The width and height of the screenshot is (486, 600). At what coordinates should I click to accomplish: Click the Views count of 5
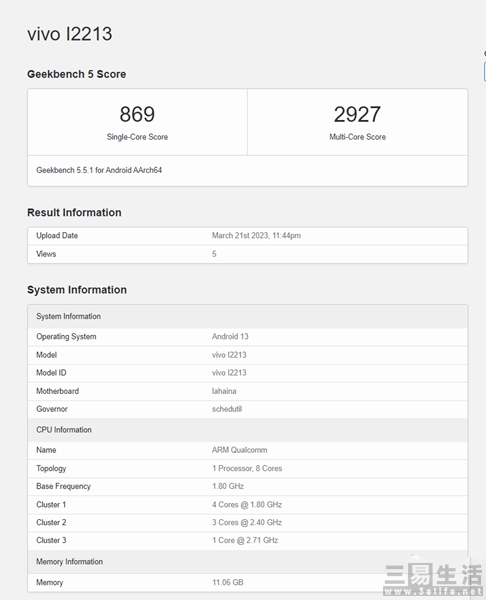(x=214, y=254)
